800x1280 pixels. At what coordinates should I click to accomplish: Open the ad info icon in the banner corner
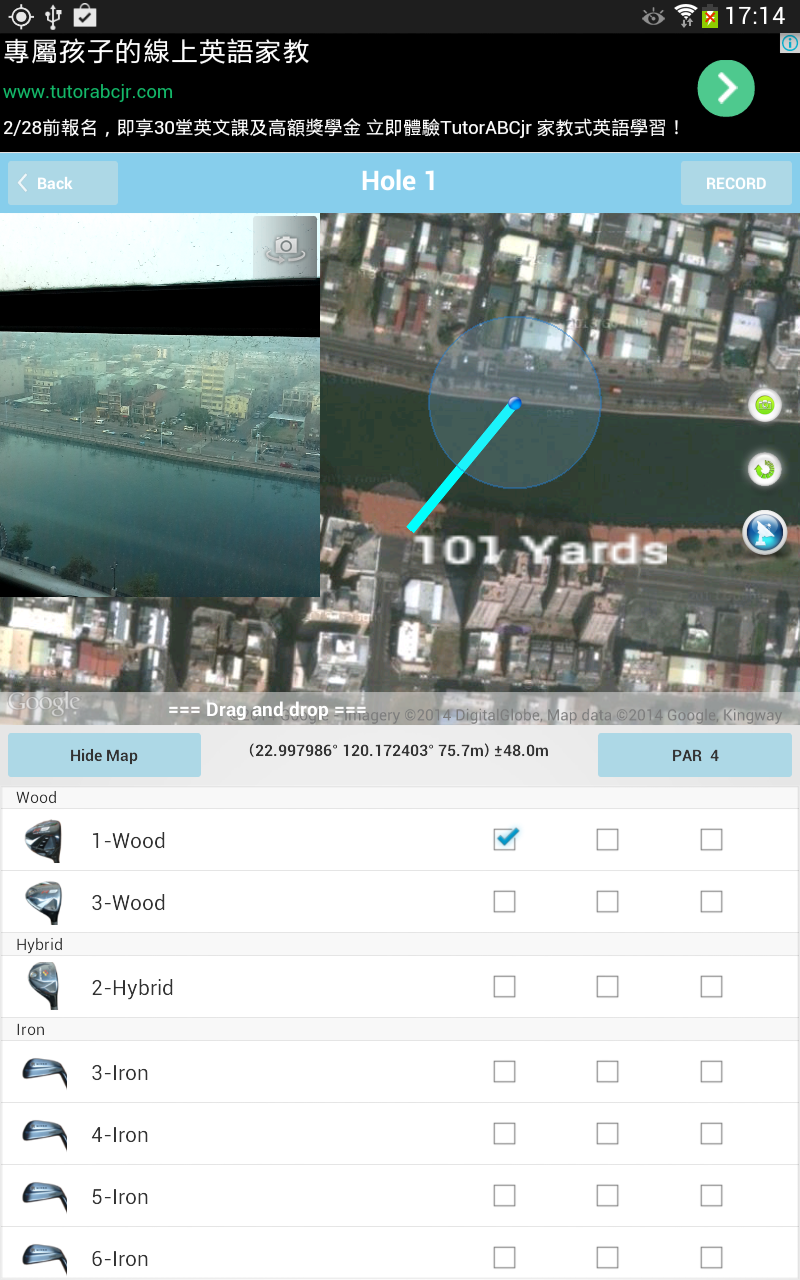789,43
